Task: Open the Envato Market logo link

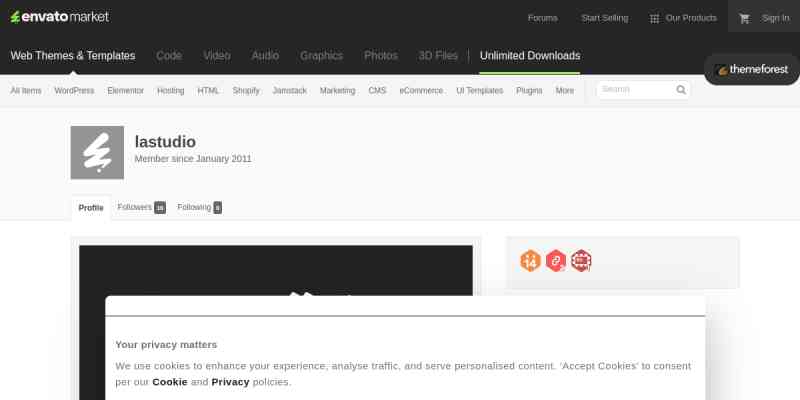Action: pyautogui.click(x=60, y=17)
